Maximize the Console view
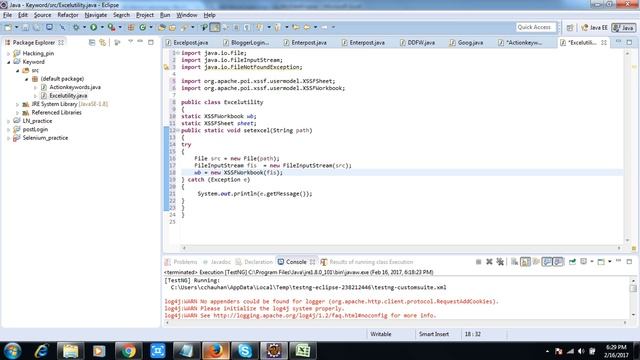 (x=629, y=262)
